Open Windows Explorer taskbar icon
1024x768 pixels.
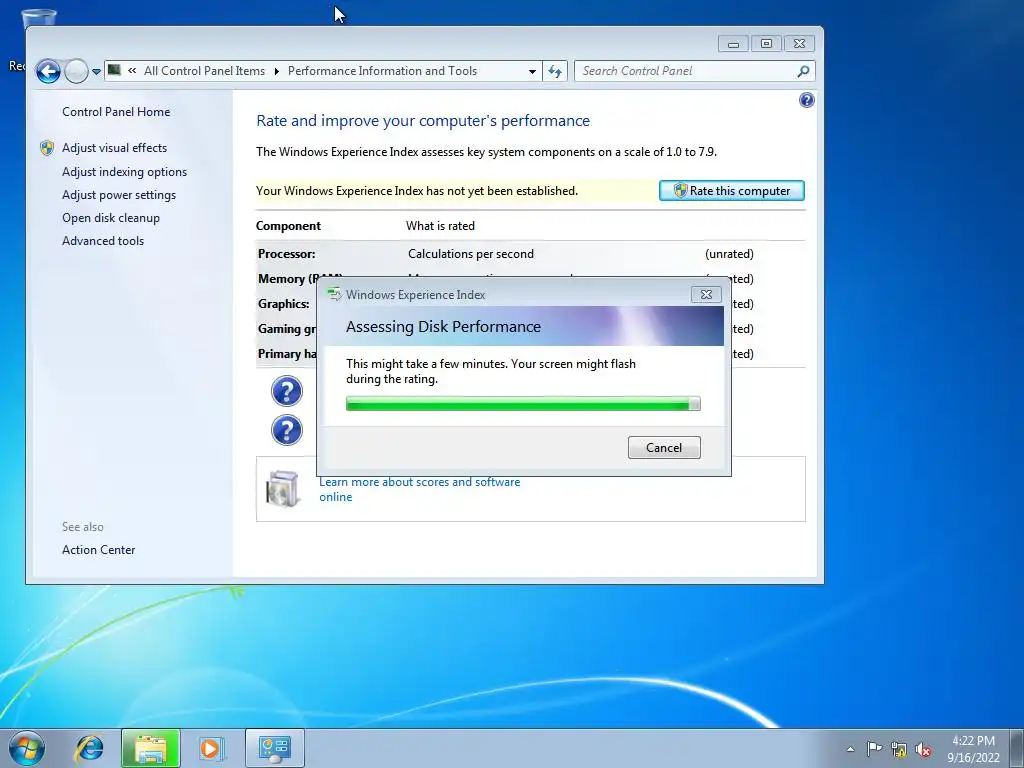click(150, 748)
